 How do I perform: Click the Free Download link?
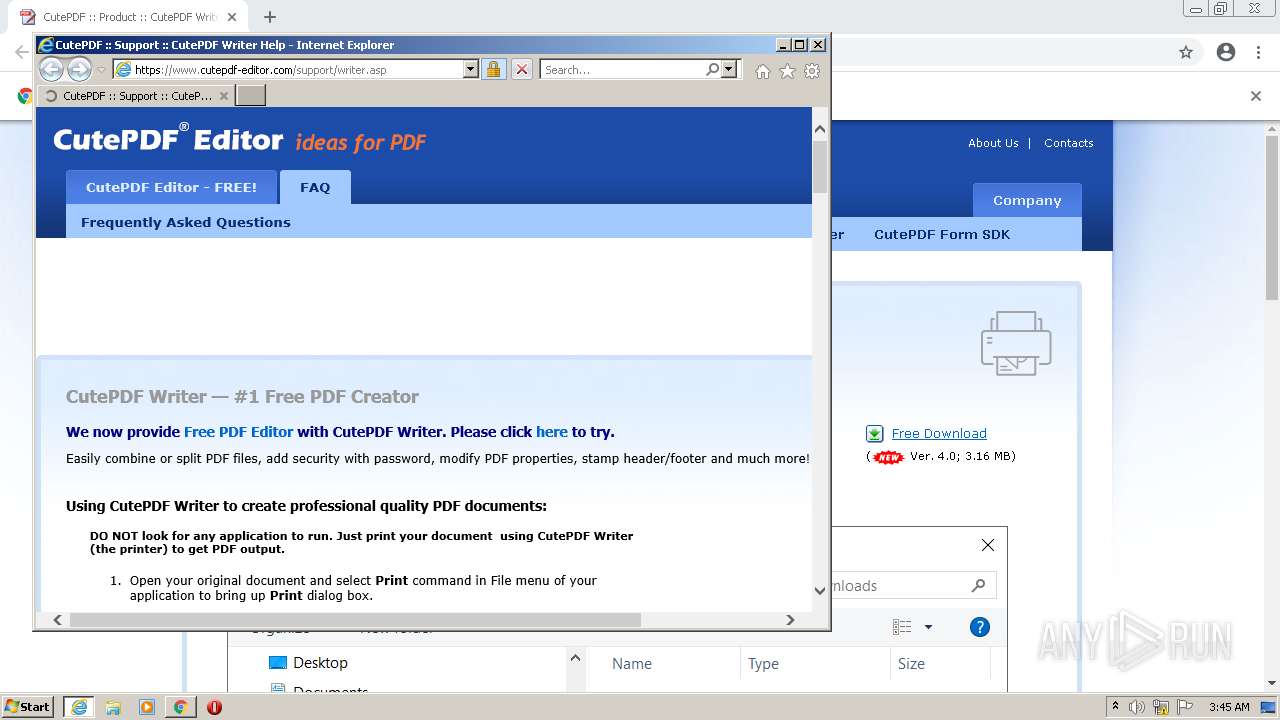point(939,433)
